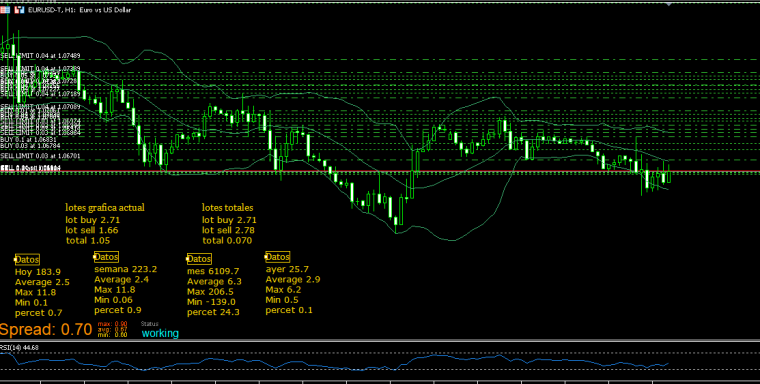Click the chart icon left of the EURUSD-T title
Screen dimensions: 760x384
pyautogui.click(x=4, y=10)
